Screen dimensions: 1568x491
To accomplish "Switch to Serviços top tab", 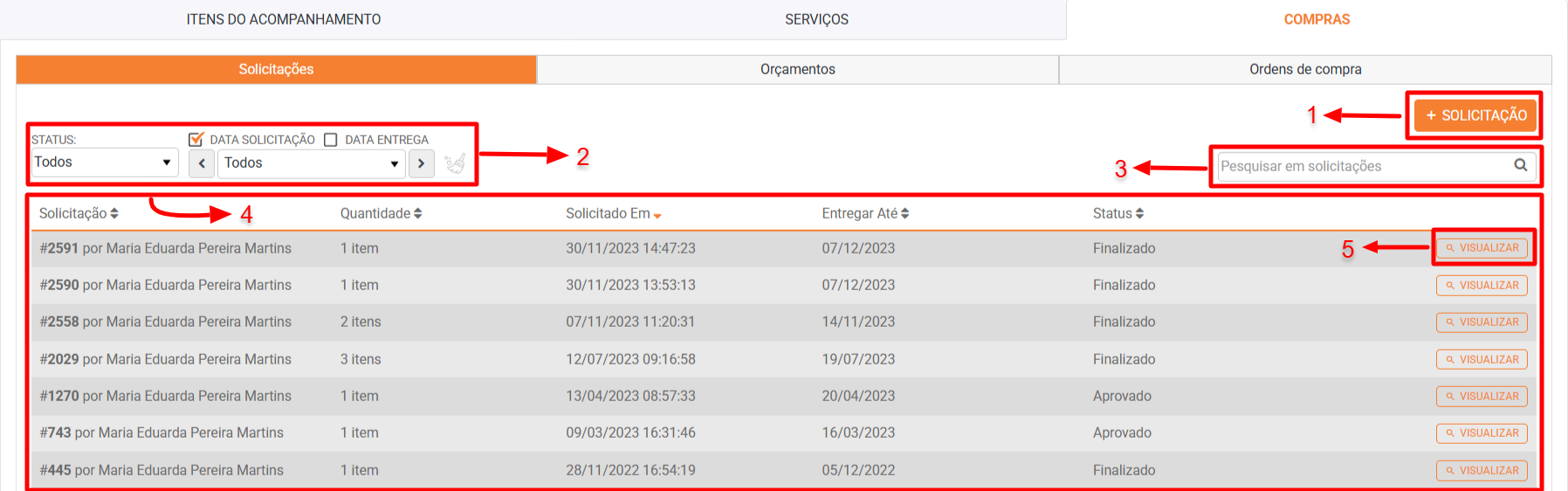I will pyautogui.click(x=816, y=19).
